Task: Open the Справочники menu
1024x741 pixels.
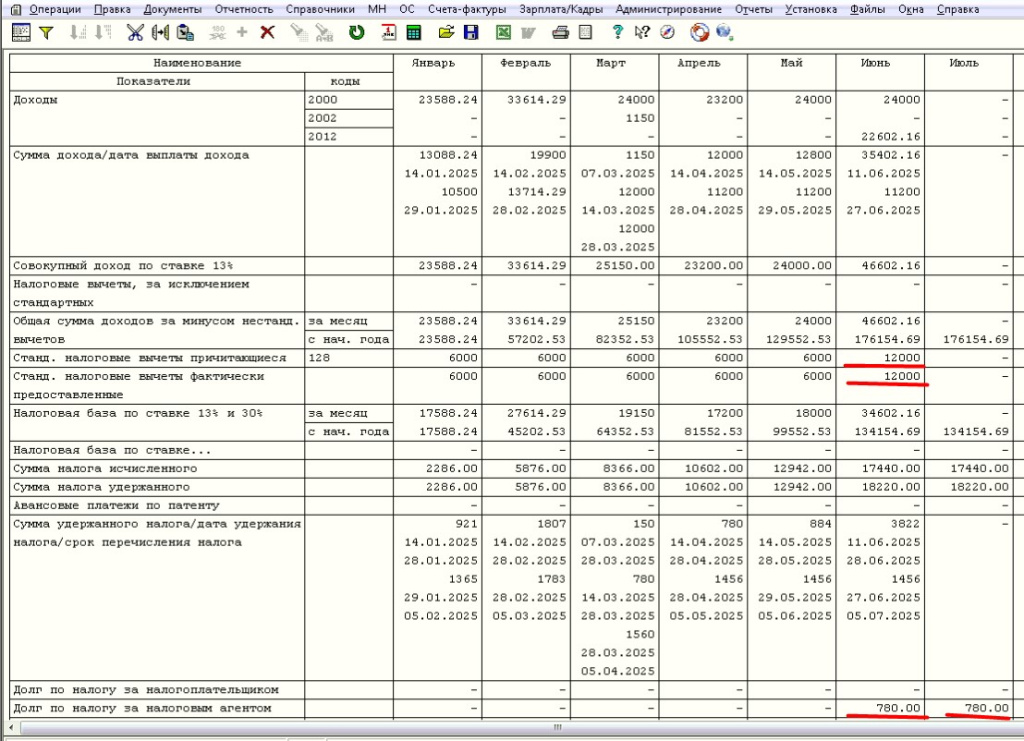Action: click(320, 9)
